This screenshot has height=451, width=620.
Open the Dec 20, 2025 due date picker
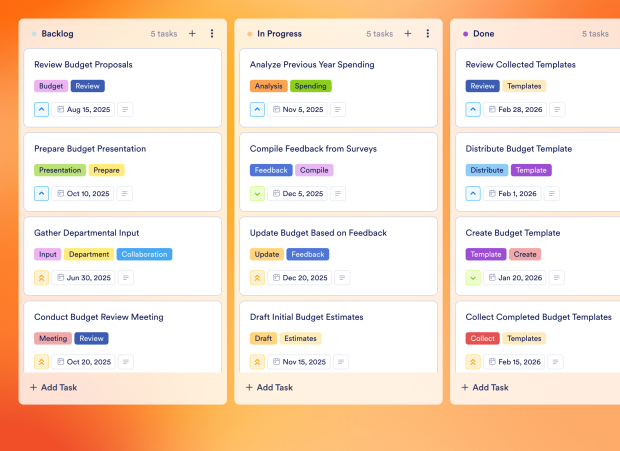tap(299, 278)
